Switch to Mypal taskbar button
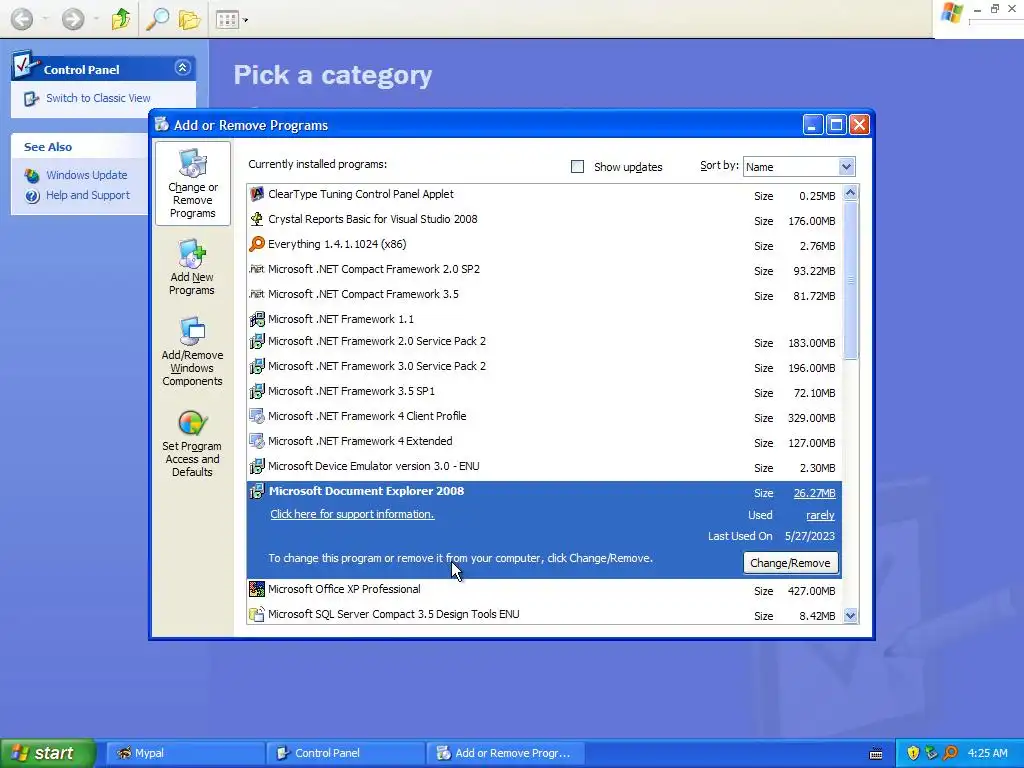This screenshot has height=768, width=1024. [x=185, y=753]
